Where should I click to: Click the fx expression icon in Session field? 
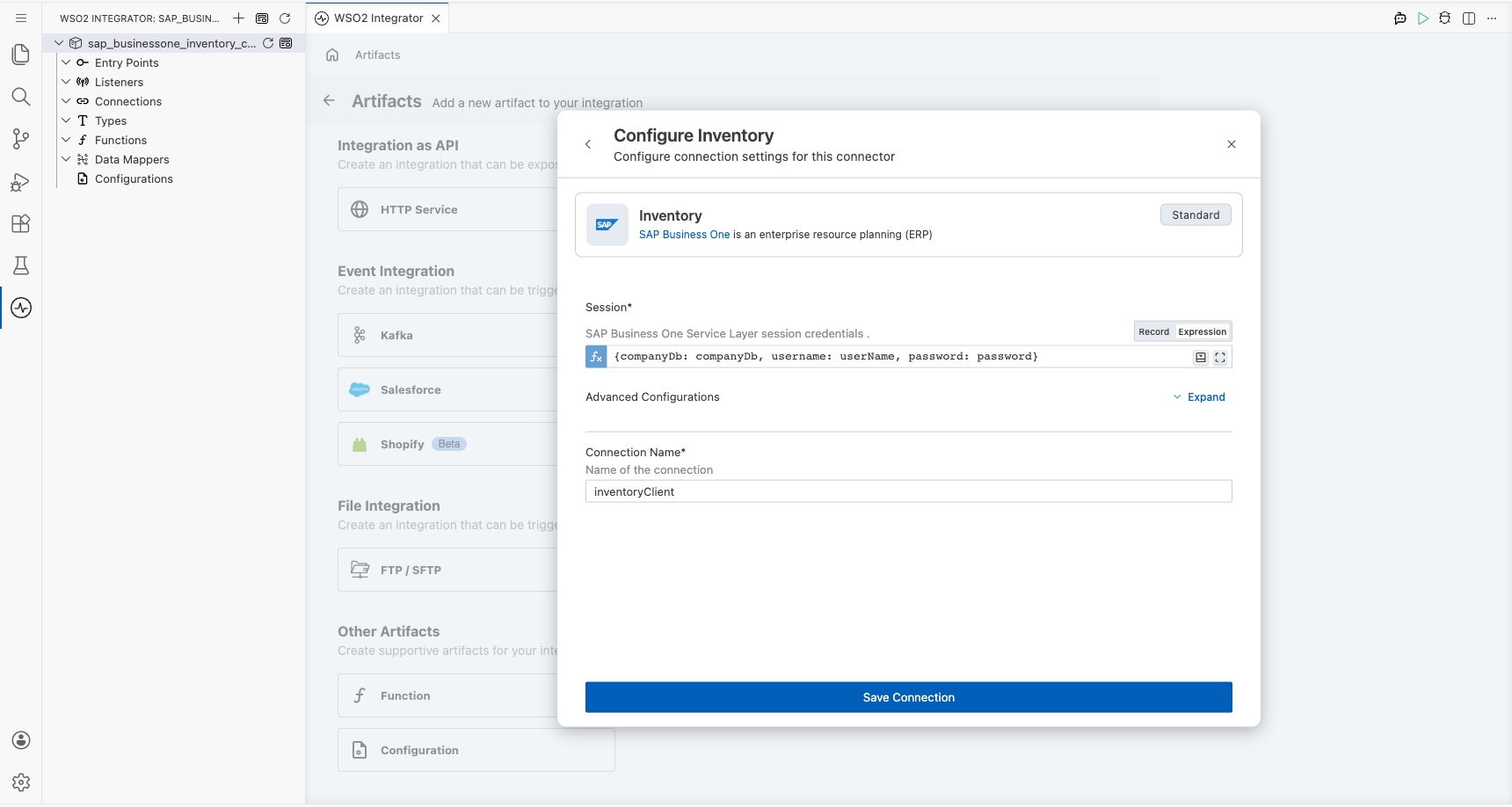596,356
